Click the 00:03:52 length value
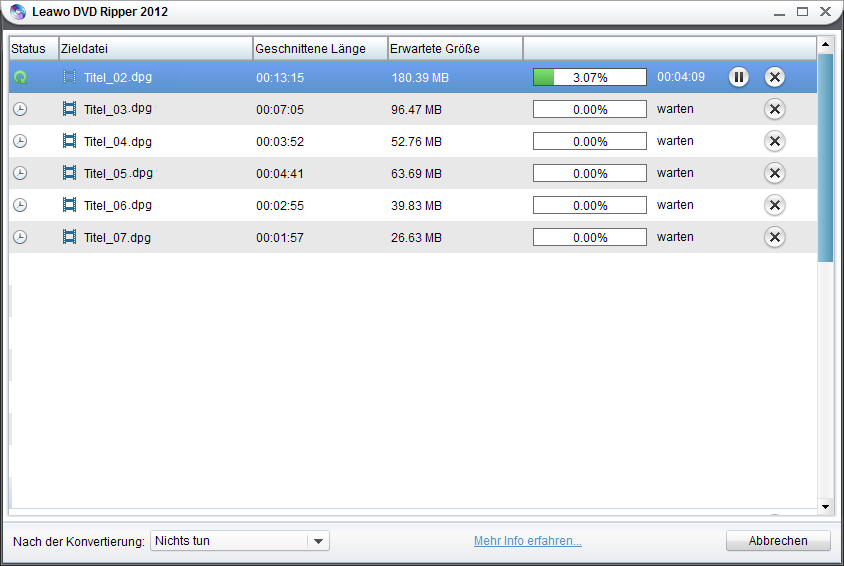This screenshot has height=566, width=844. (280, 142)
